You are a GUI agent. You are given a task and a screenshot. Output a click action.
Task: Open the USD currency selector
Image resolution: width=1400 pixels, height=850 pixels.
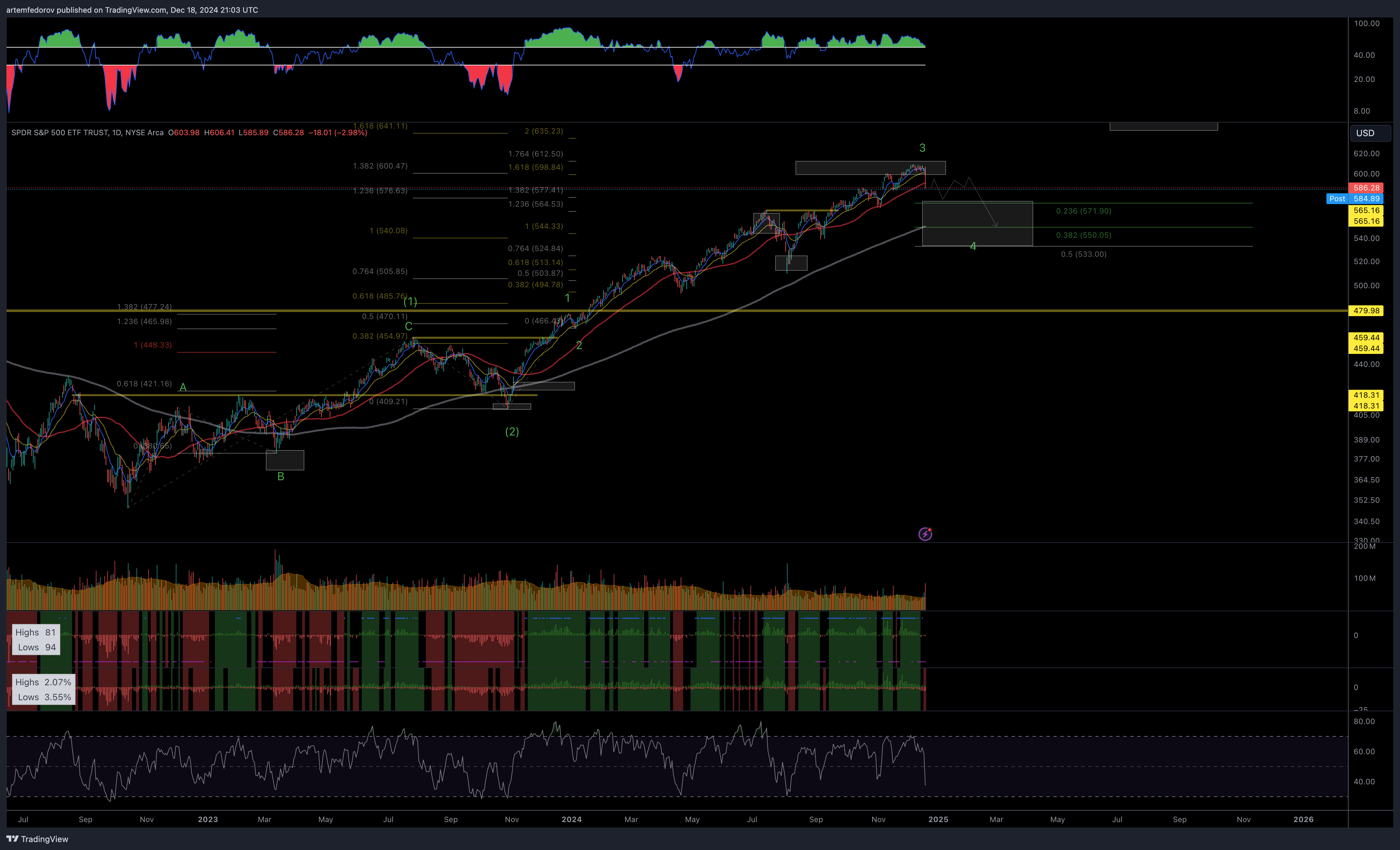tap(1370, 133)
